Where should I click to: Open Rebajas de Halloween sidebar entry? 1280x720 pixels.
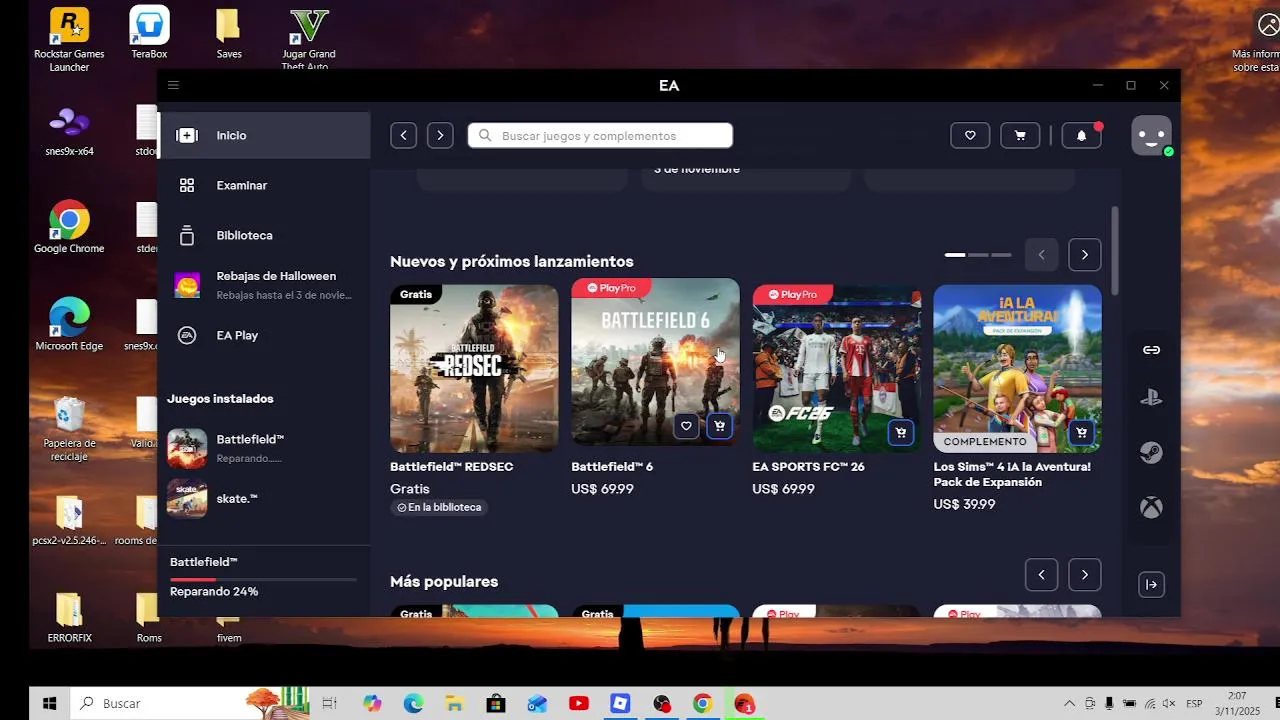tap(265, 285)
